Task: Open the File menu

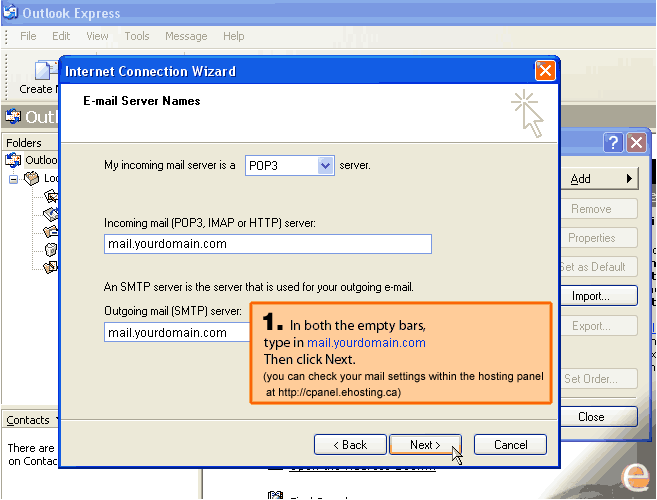Action: 28,36
